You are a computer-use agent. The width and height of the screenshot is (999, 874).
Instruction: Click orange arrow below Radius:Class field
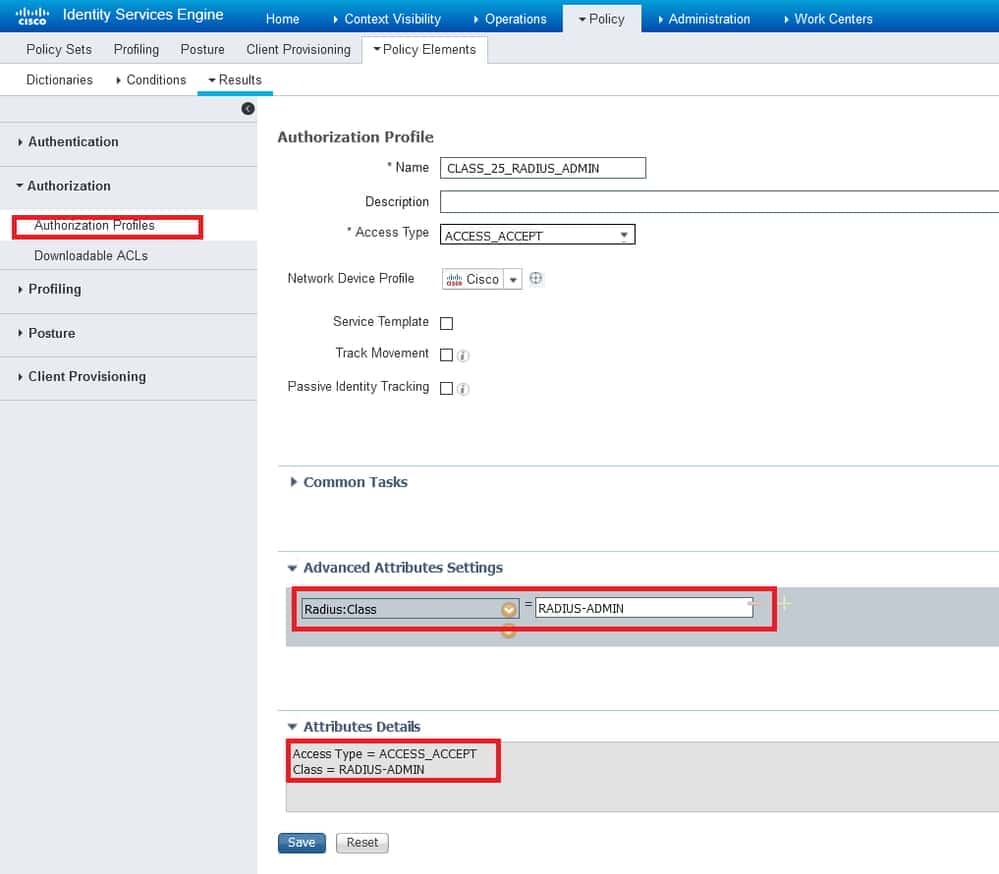point(508,631)
